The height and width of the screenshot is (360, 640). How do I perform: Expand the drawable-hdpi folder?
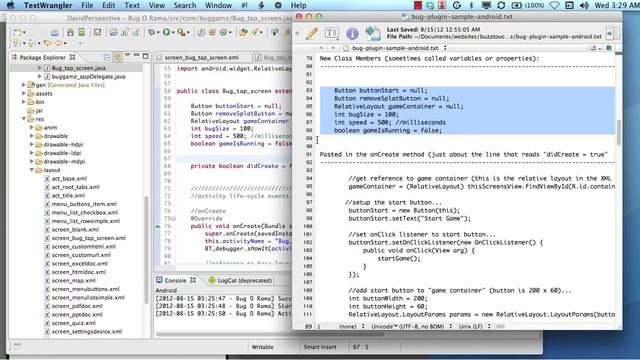tap(32, 144)
